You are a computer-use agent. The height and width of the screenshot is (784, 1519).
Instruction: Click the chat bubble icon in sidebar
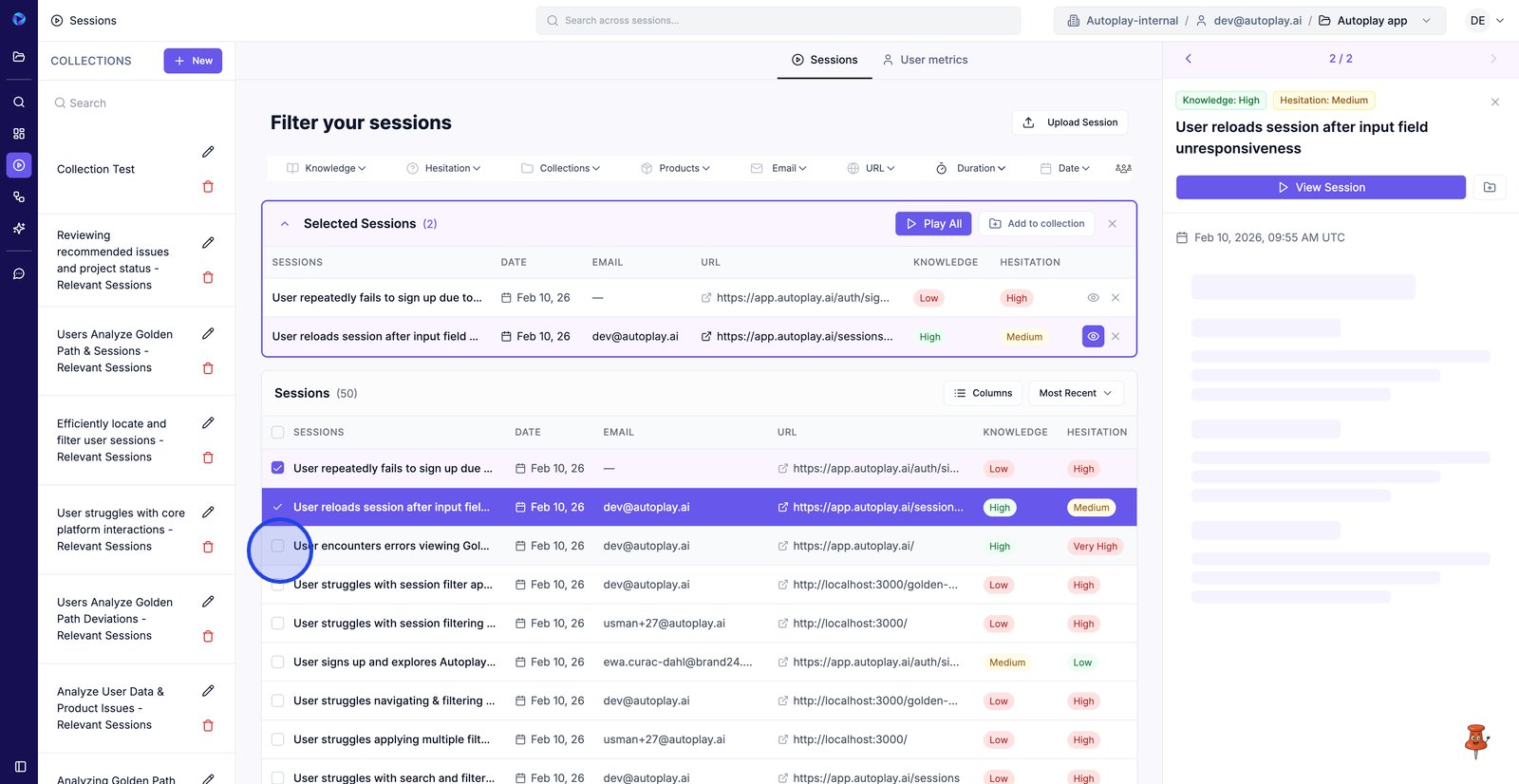coord(19,273)
